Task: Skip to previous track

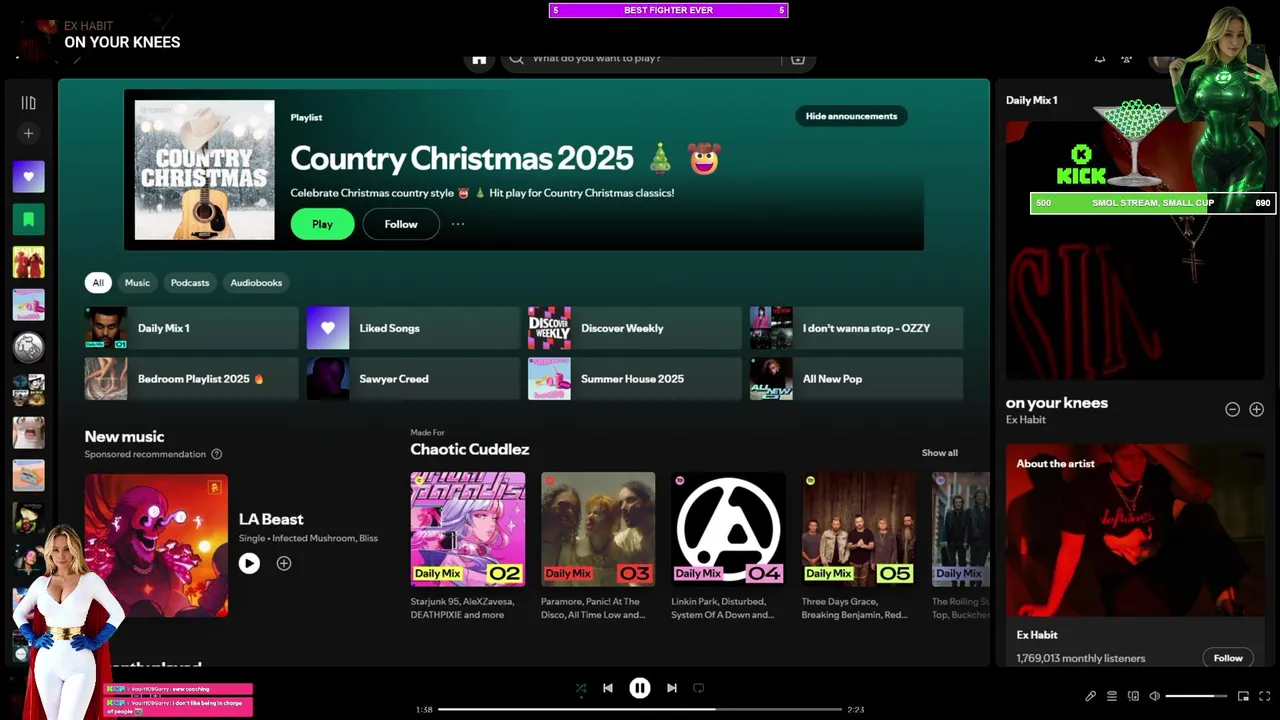Action: click(608, 688)
